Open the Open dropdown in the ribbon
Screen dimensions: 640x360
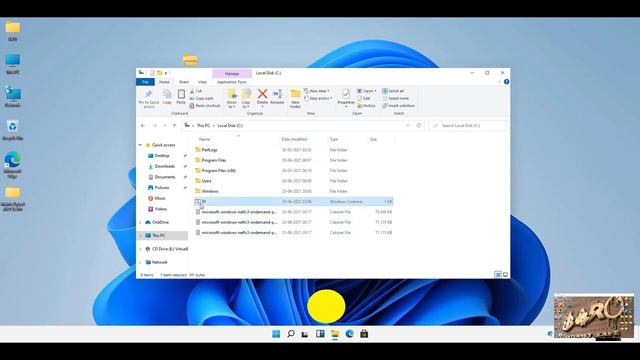(367, 91)
